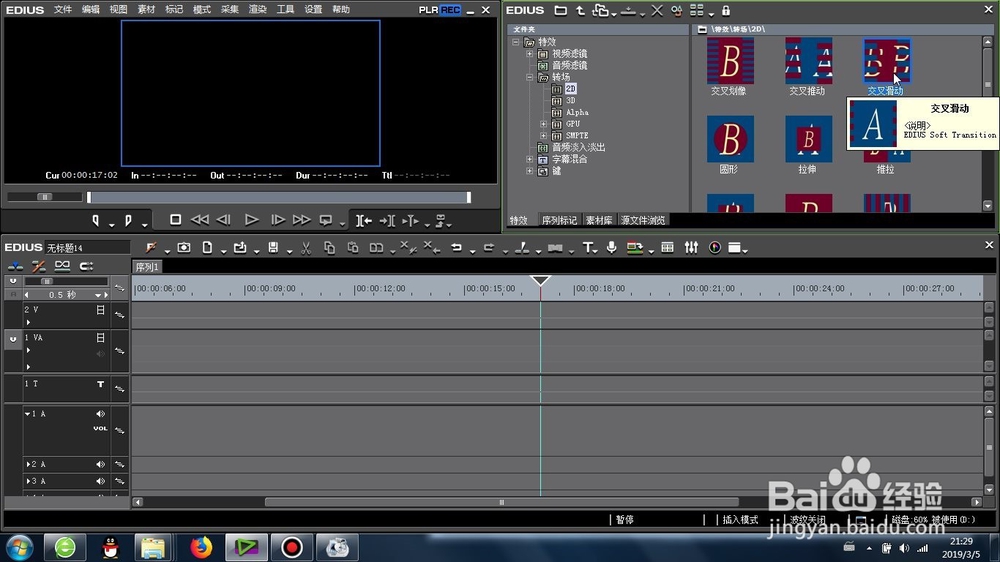
Task: Expand the 字幕混合 folder
Action: (x=529, y=159)
